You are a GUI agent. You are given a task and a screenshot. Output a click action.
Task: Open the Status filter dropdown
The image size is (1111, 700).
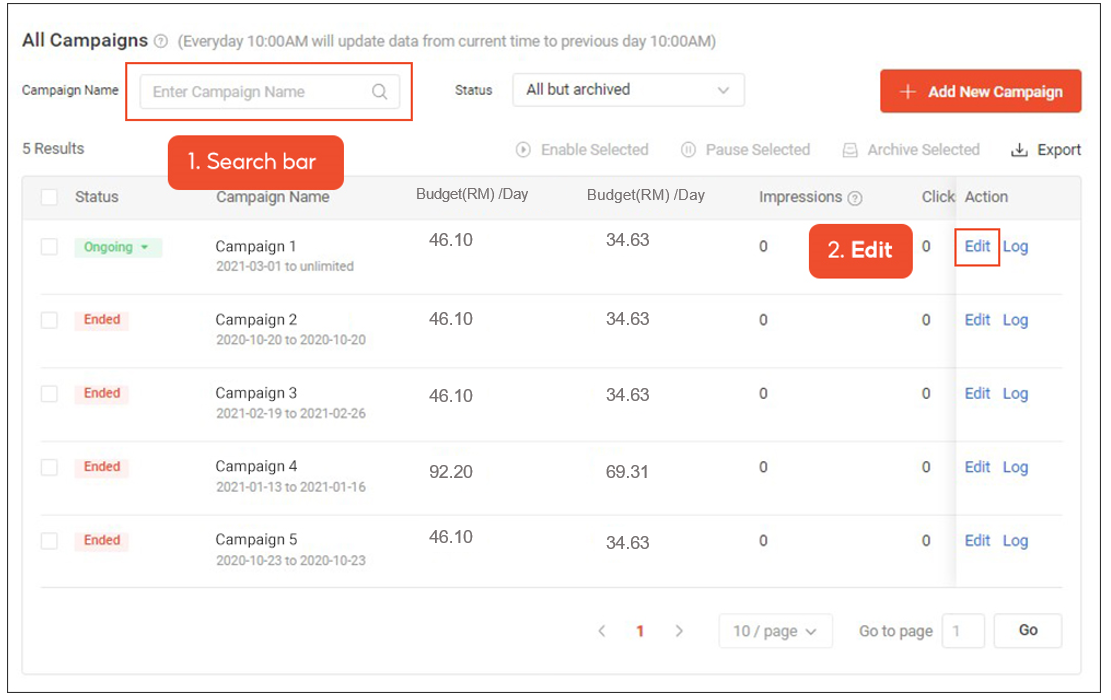(628, 89)
